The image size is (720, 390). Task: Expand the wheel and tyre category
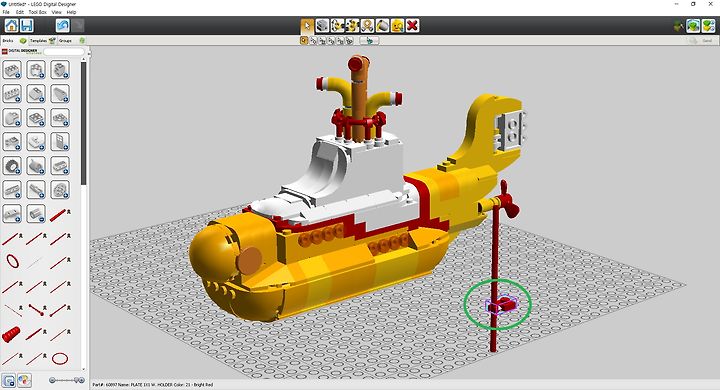pos(12,165)
